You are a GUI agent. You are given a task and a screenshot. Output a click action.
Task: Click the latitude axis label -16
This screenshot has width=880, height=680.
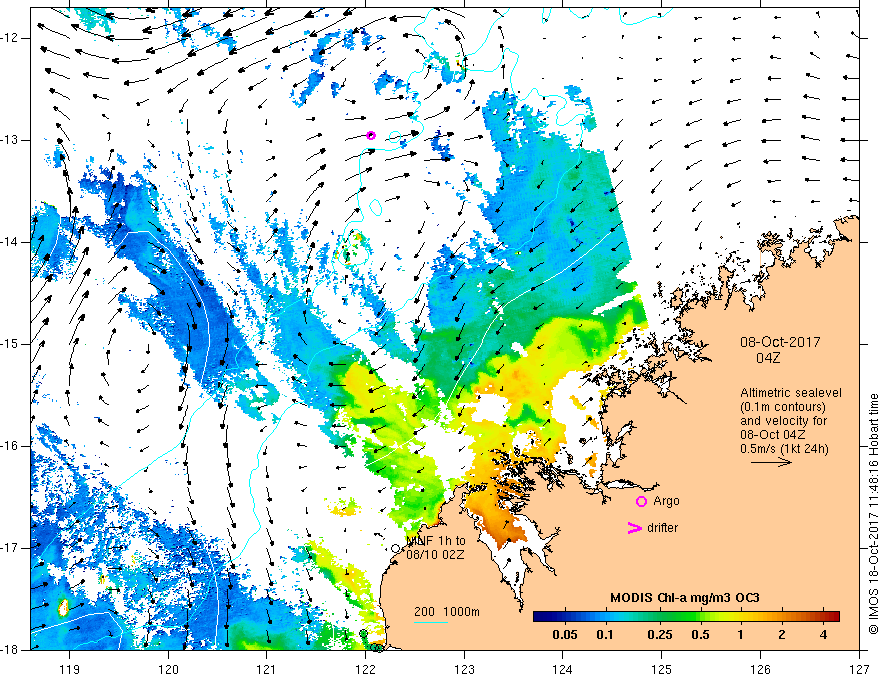(x=10, y=446)
